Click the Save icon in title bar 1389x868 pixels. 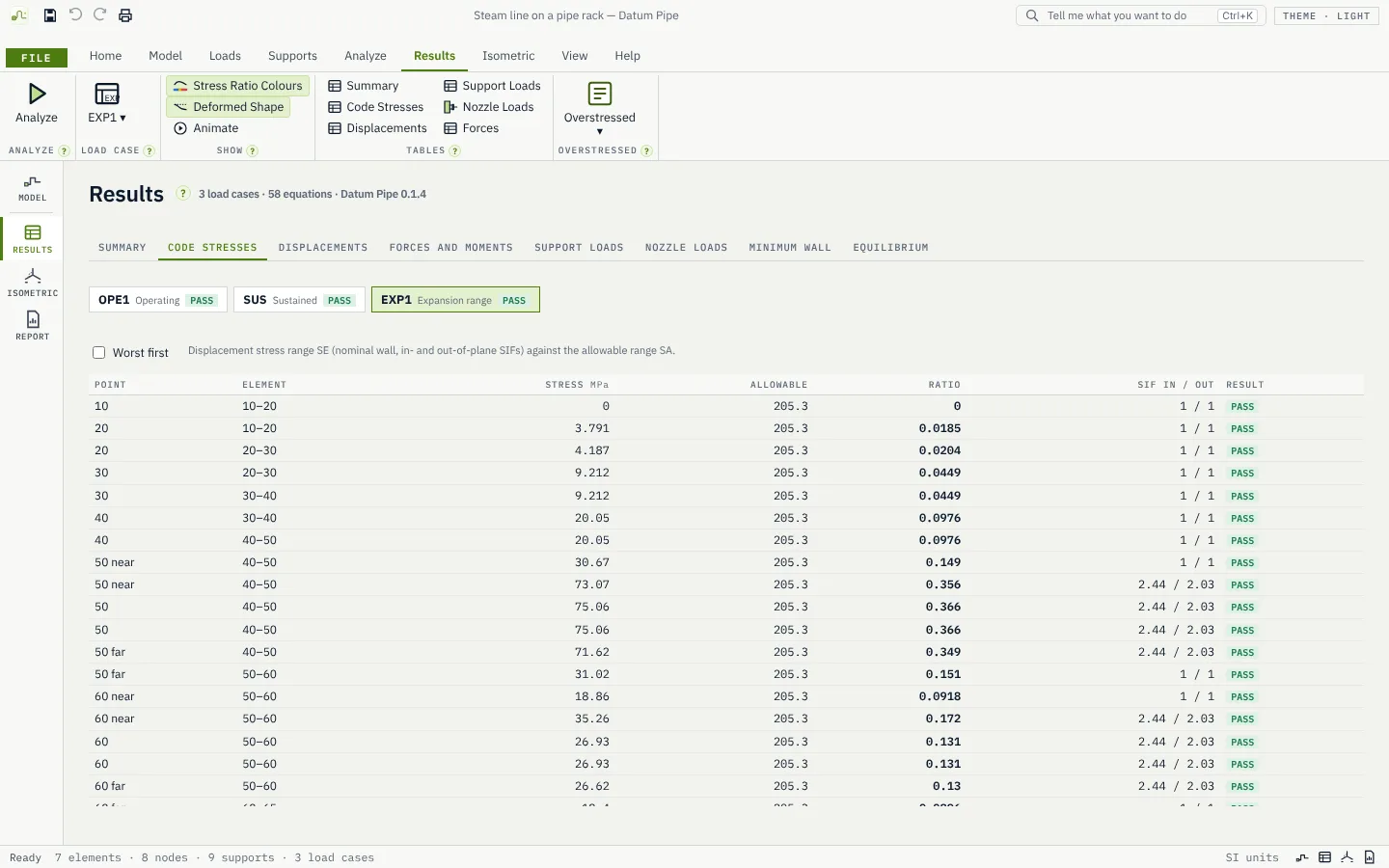50,15
